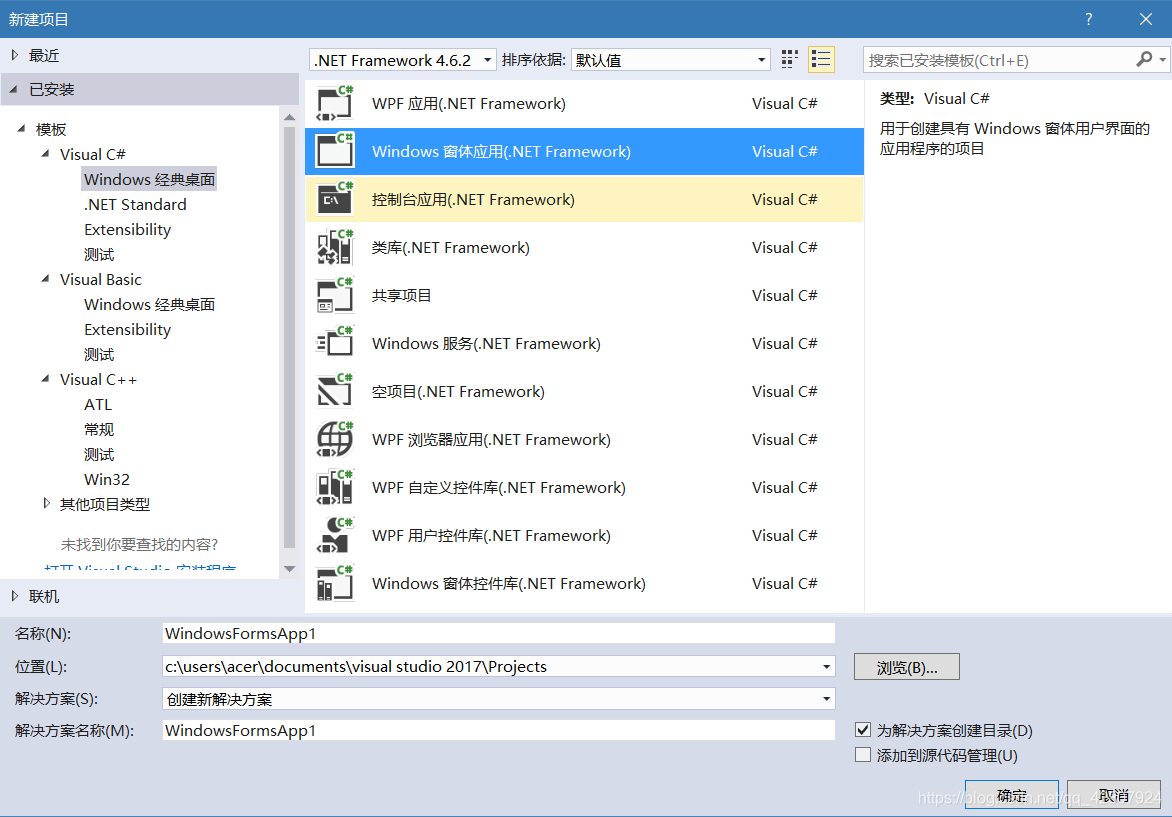Click the search installed templates box
The image size is (1172, 817).
click(x=998, y=60)
